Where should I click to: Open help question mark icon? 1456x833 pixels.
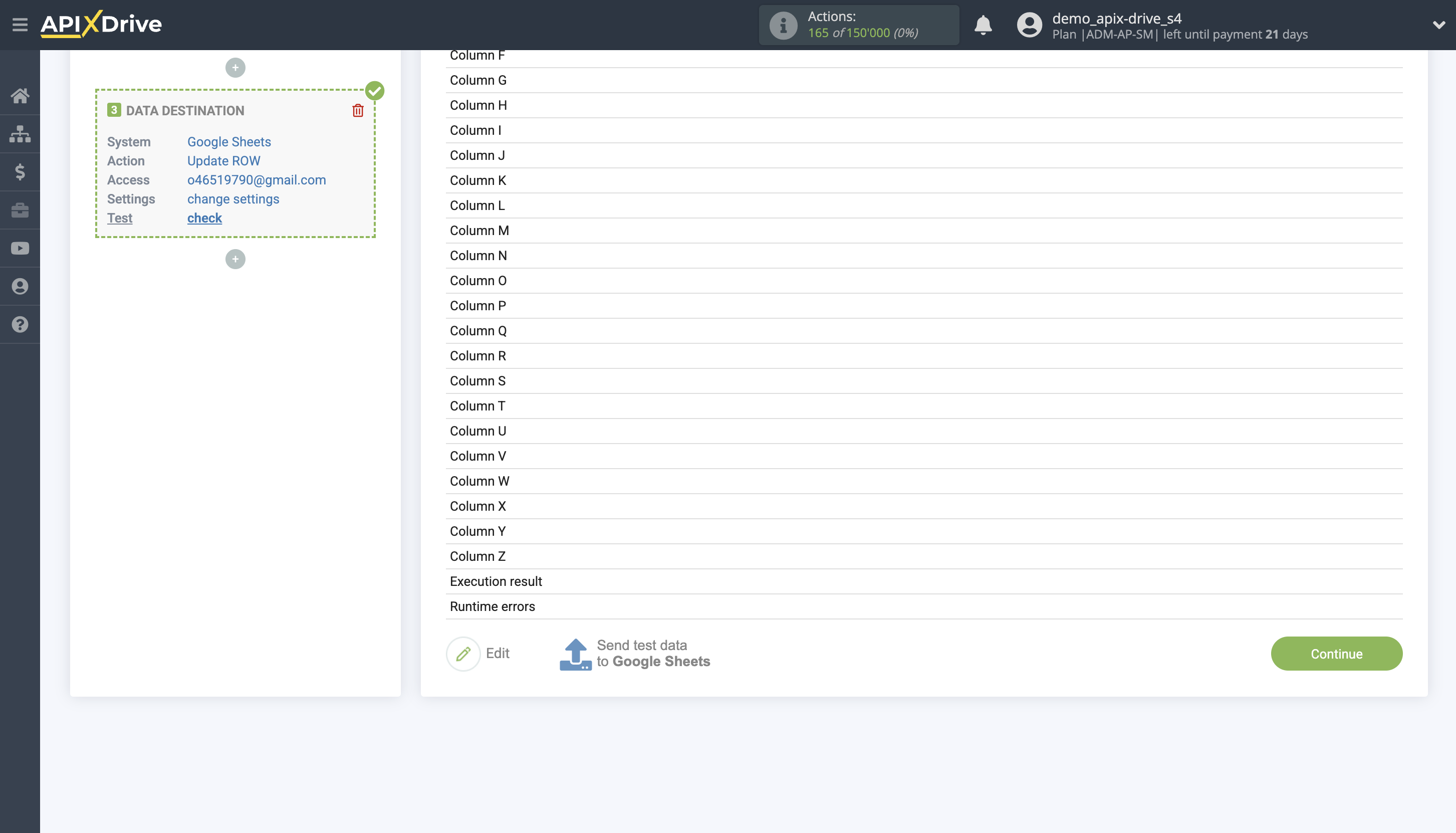tap(20, 324)
